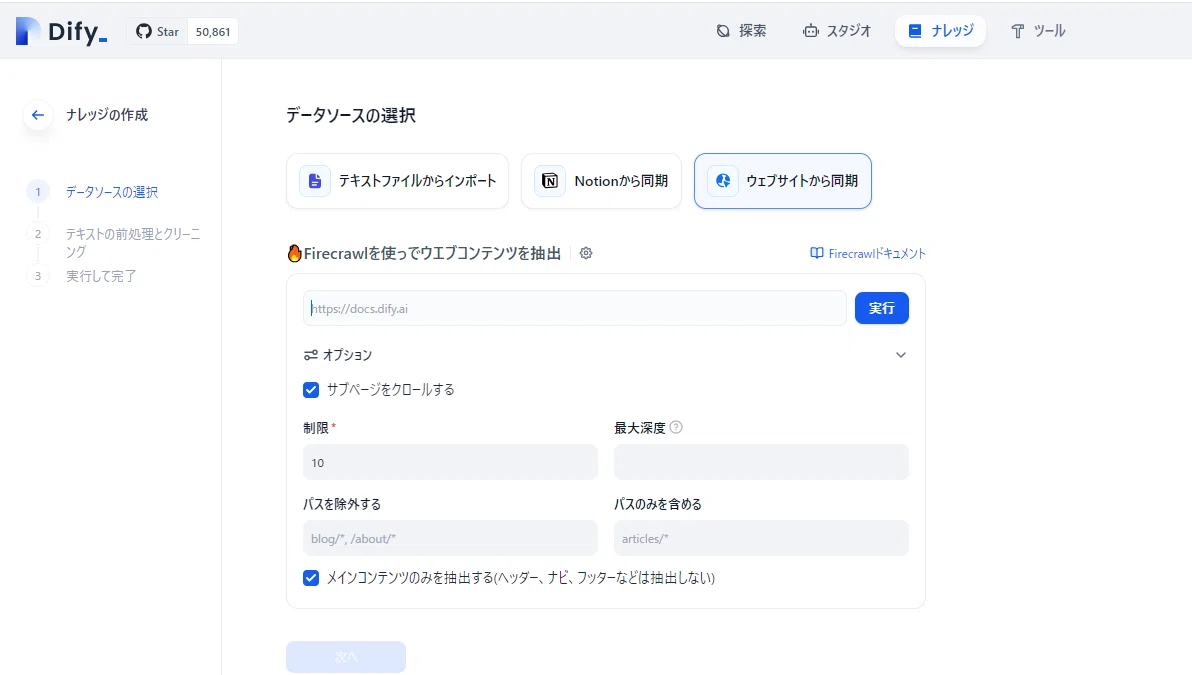Click the パスを除外する label
This screenshot has height=675, width=1192.
(342, 504)
